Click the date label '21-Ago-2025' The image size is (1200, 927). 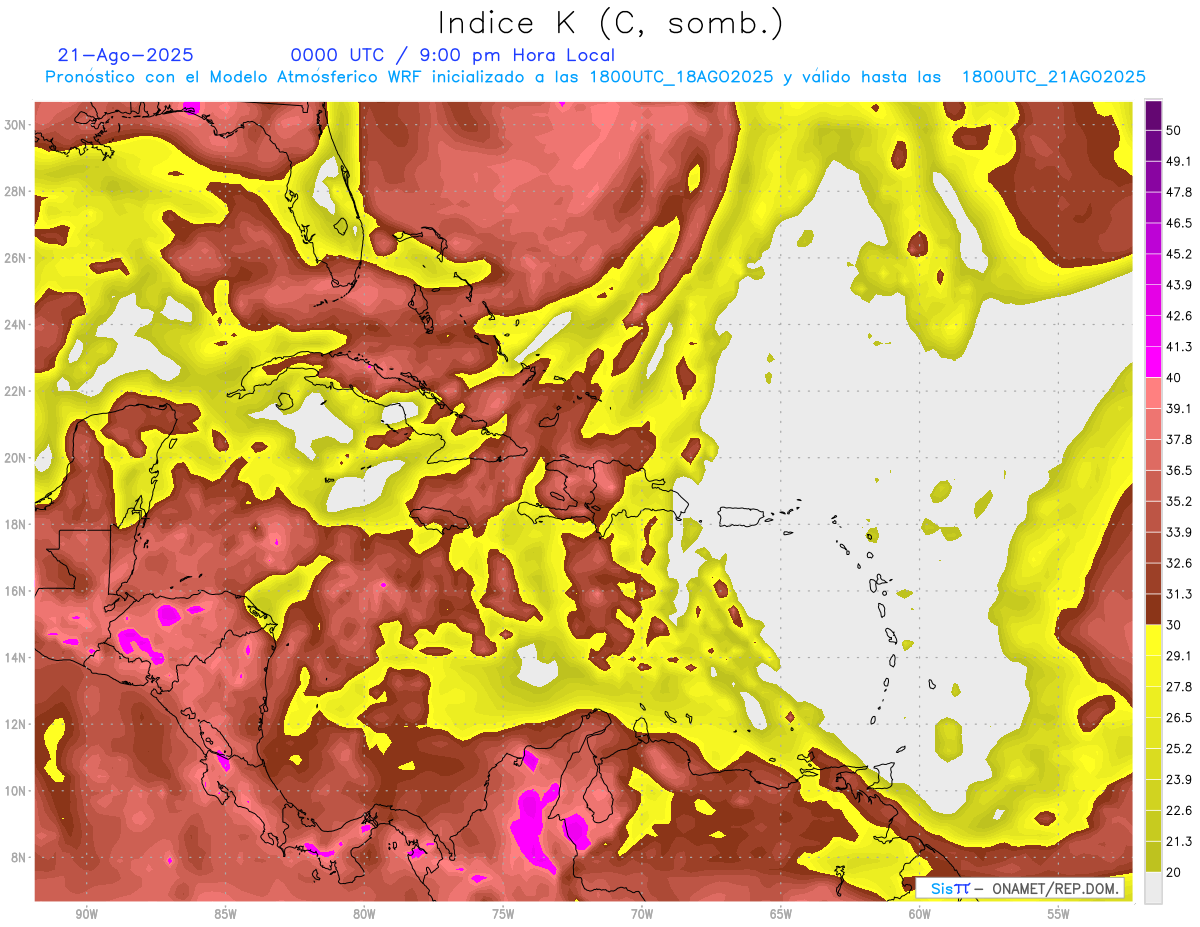coord(126,55)
